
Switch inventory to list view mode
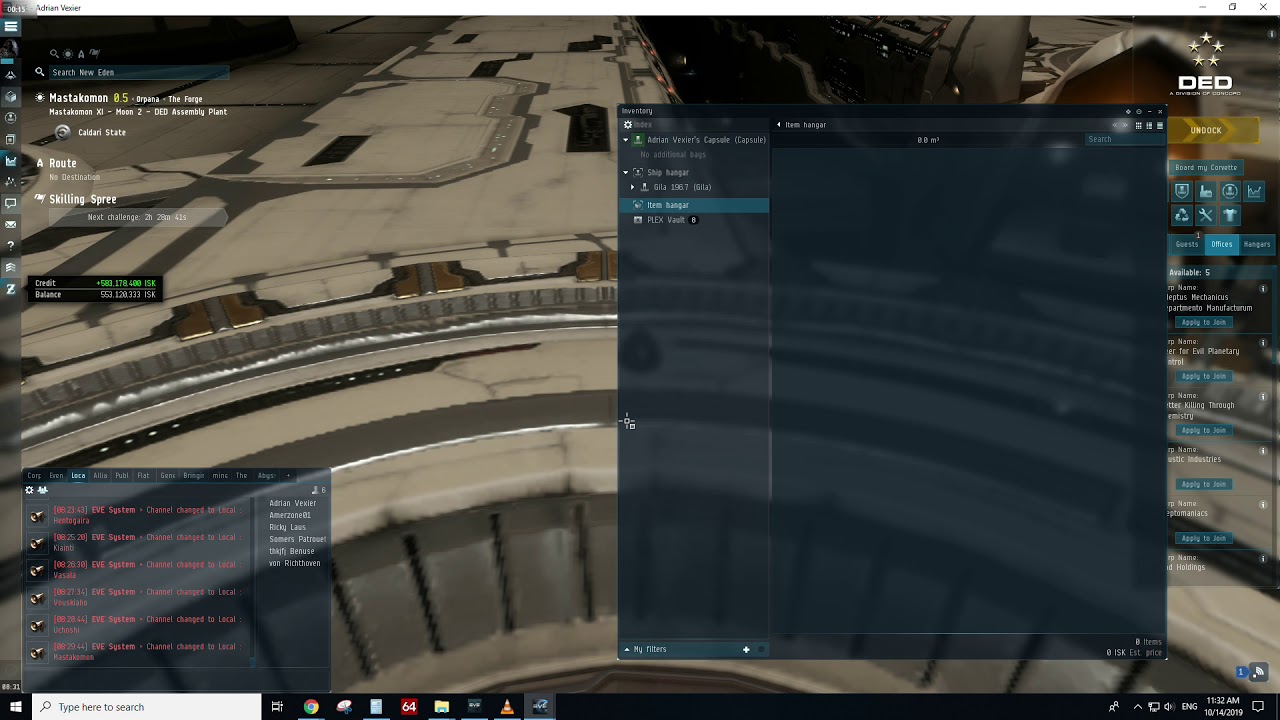pos(1160,125)
